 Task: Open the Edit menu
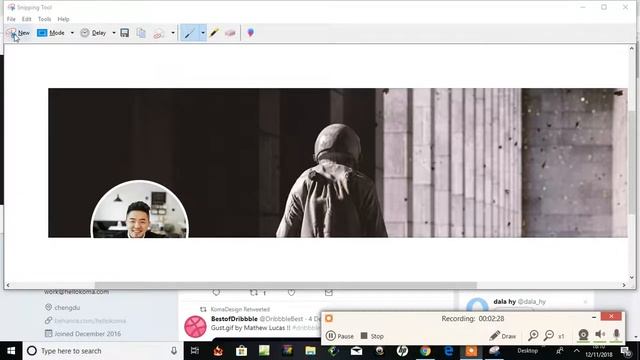click(x=27, y=19)
